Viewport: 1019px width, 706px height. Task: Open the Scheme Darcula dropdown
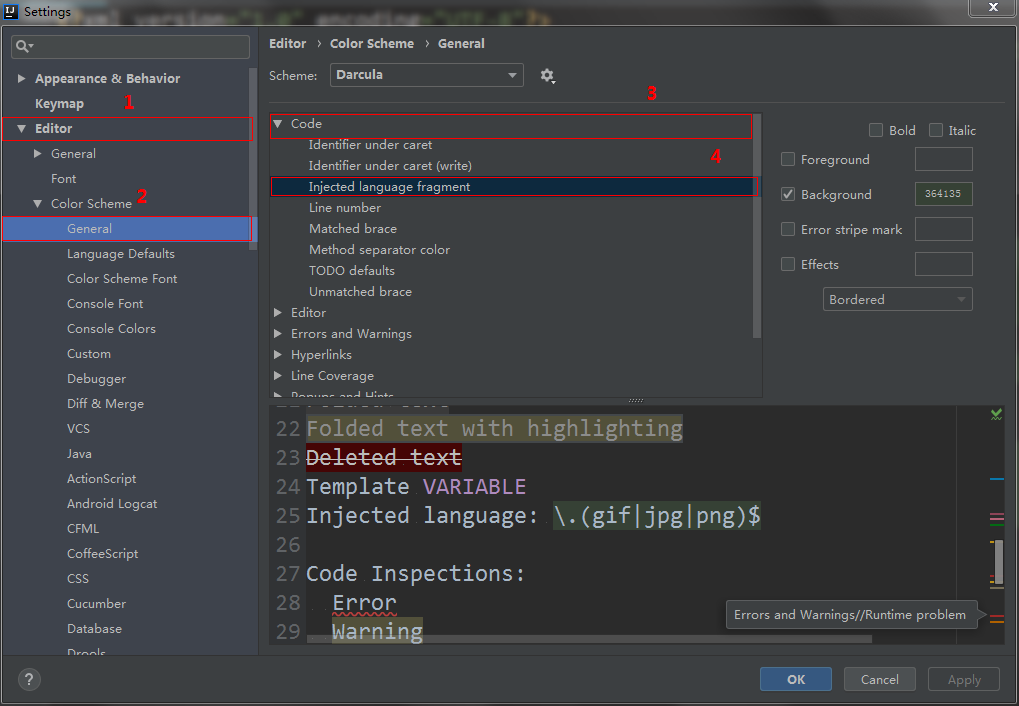pos(426,75)
